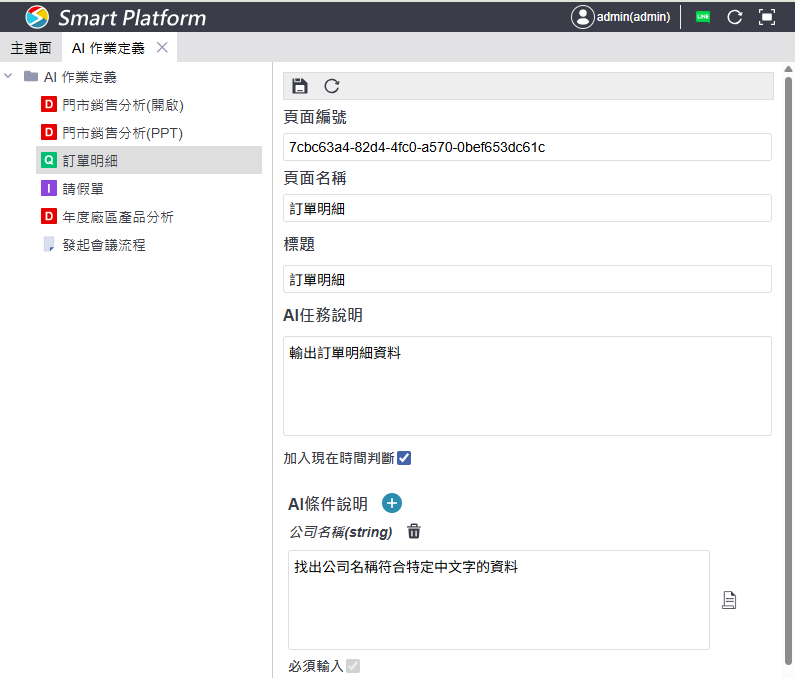Toggle fullscreen with the header icon
Screen dimensions: 795x678
767,17
